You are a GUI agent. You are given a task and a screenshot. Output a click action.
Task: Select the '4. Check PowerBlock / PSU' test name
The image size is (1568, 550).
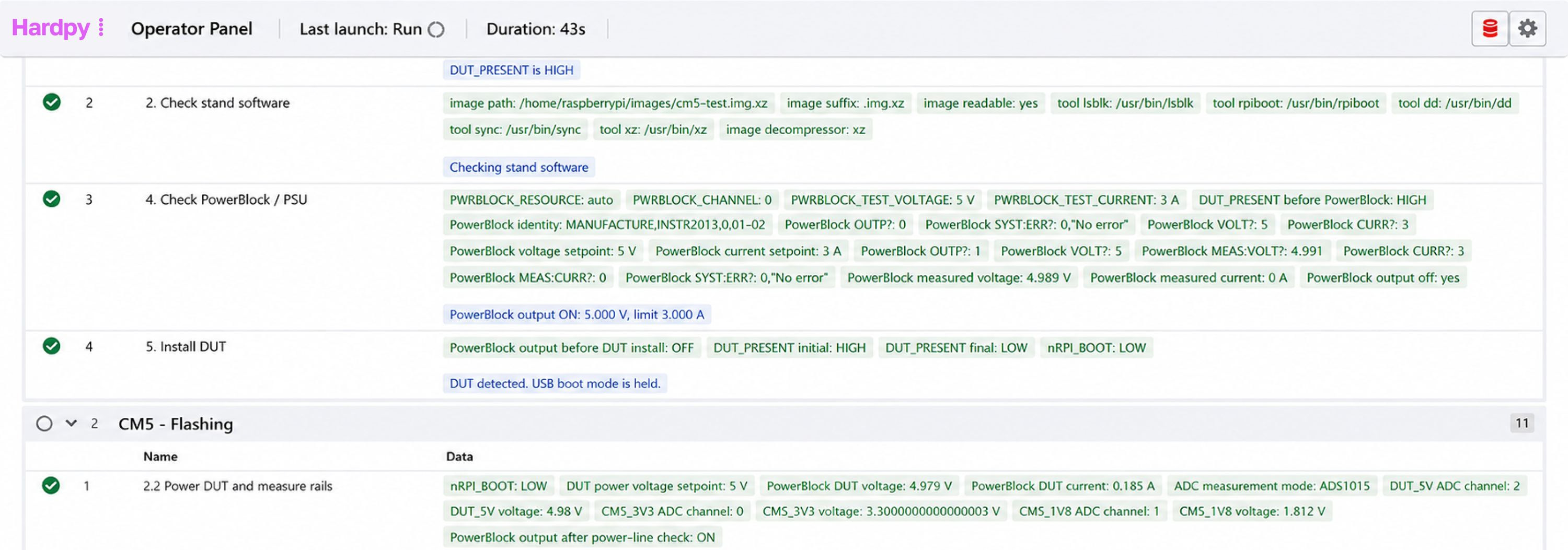pyautogui.click(x=226, y=200)
